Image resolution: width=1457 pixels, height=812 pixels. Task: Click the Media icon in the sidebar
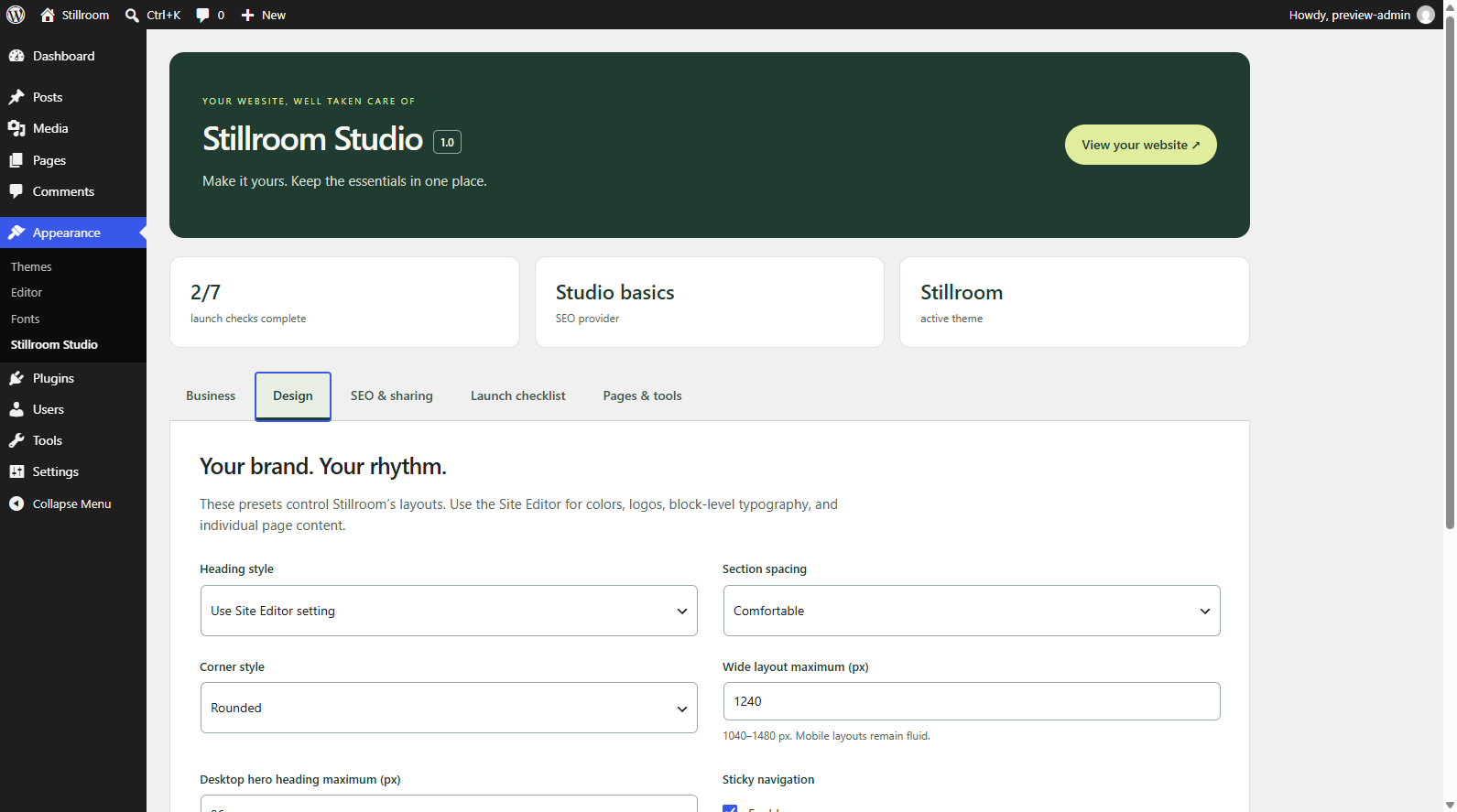[16, 128]
